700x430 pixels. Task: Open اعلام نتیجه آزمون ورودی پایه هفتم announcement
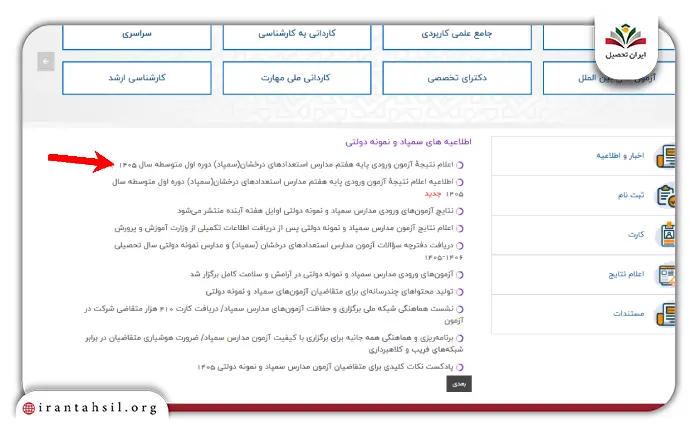286,165
